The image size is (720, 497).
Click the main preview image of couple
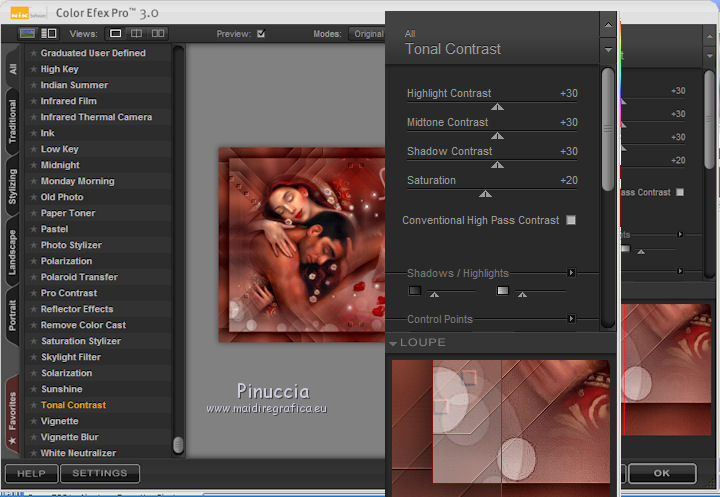click(x=302, y=245)
